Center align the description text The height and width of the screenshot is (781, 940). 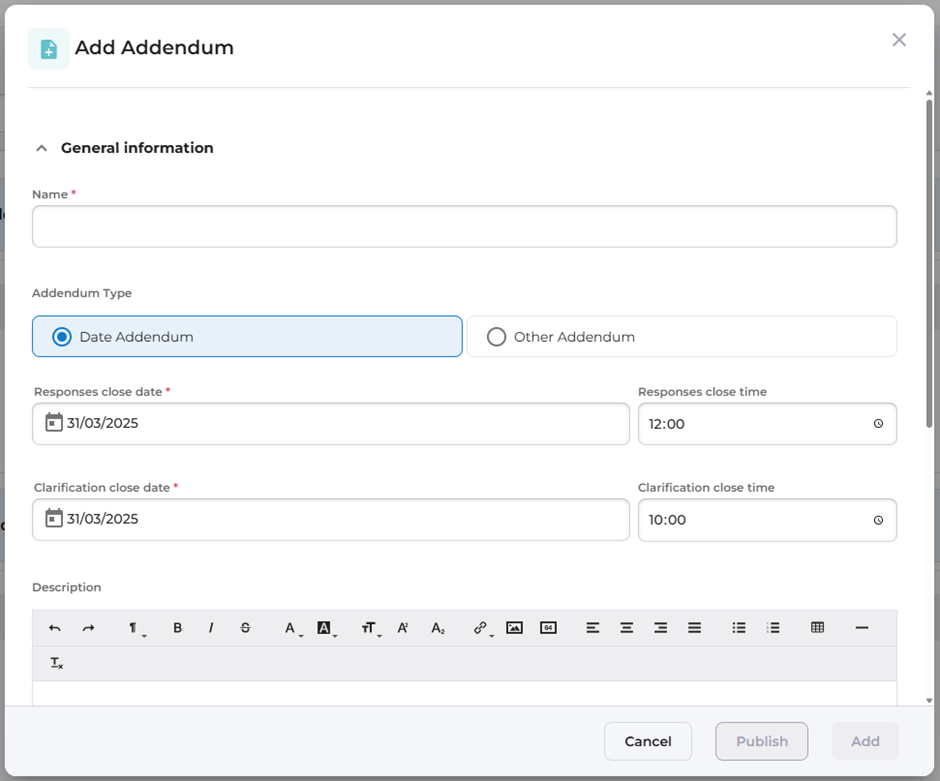(x=626, y=628)
